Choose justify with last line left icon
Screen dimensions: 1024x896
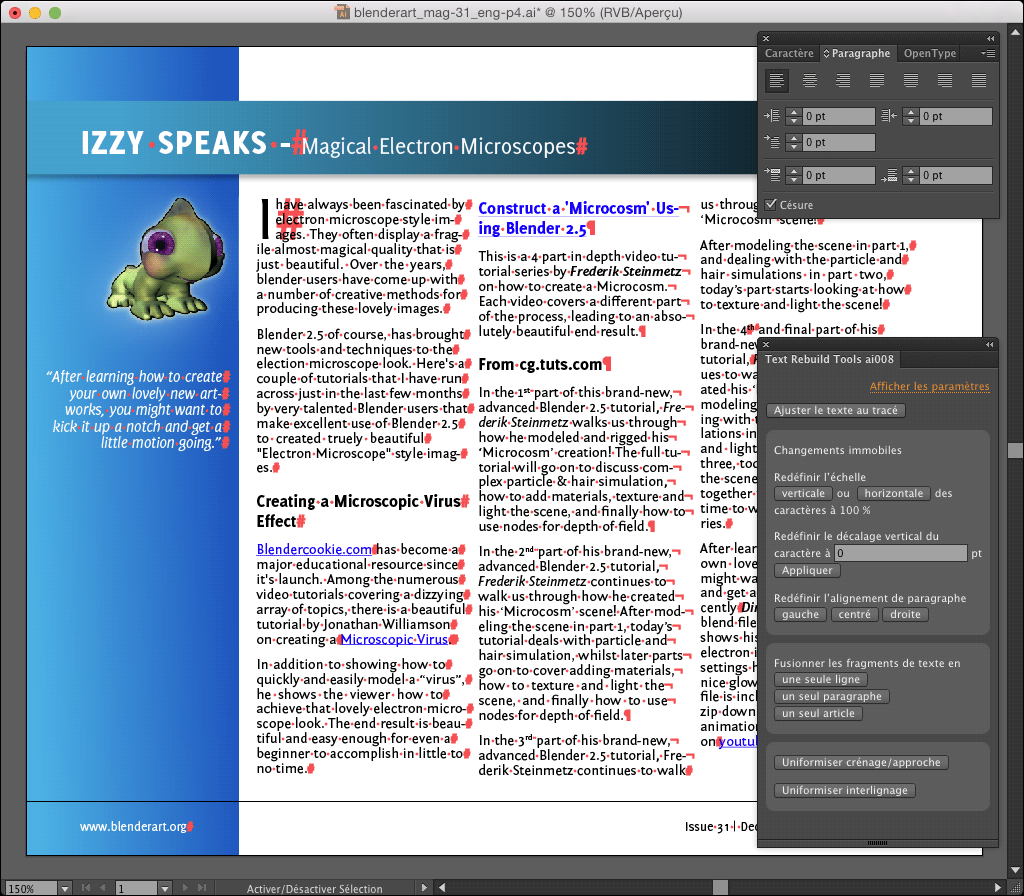(877, 81)
